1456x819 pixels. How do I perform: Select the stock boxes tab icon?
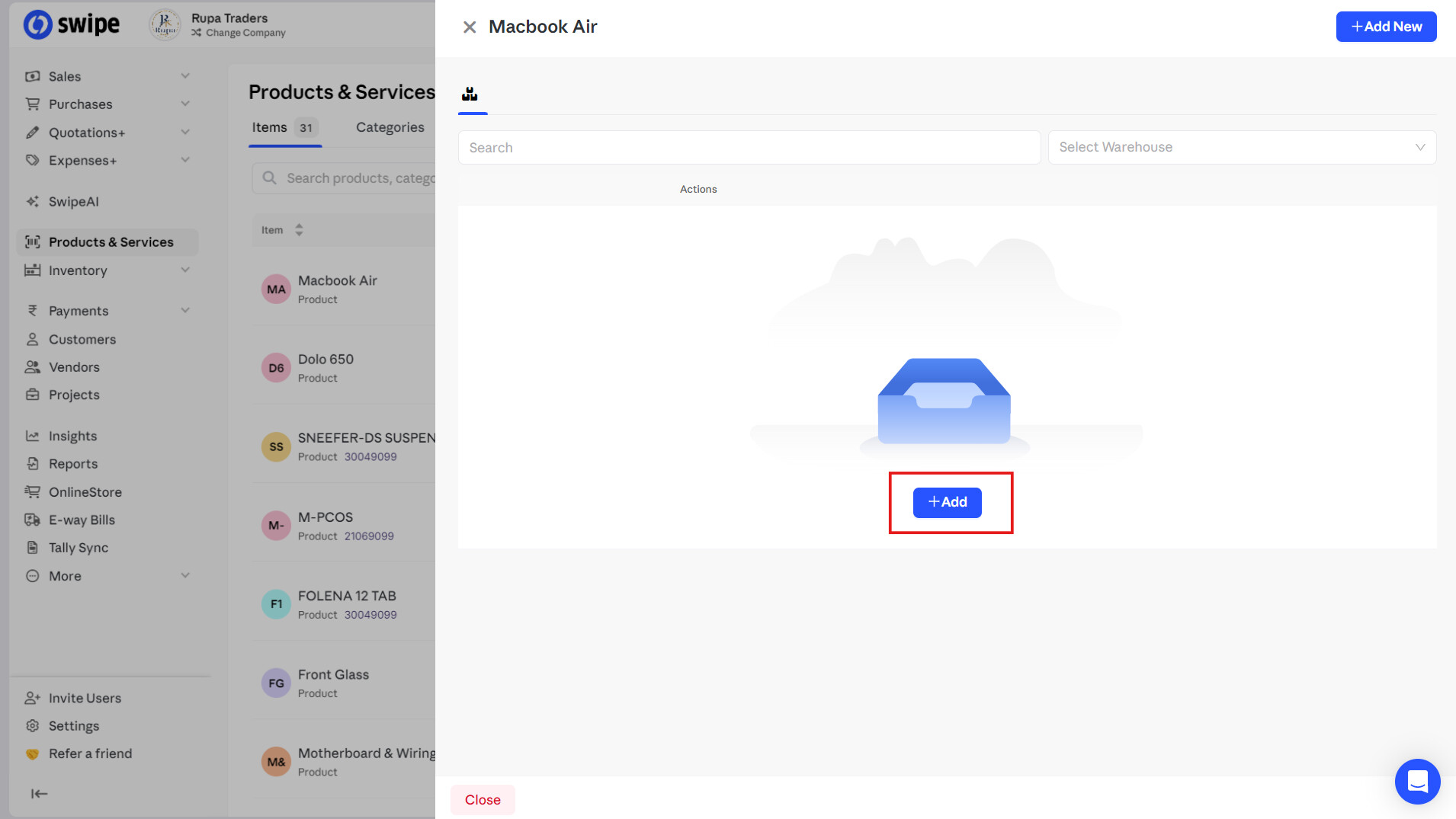[470, 94]
